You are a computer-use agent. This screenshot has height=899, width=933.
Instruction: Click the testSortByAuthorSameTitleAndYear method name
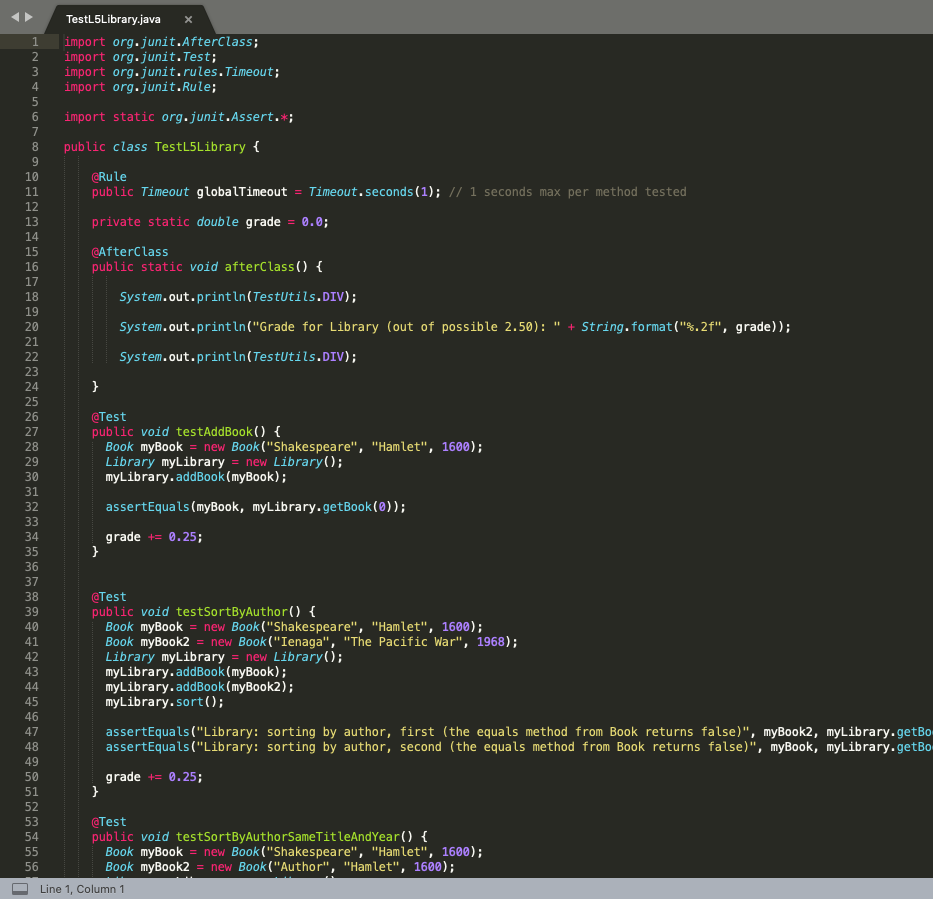(x=288, y=837)
